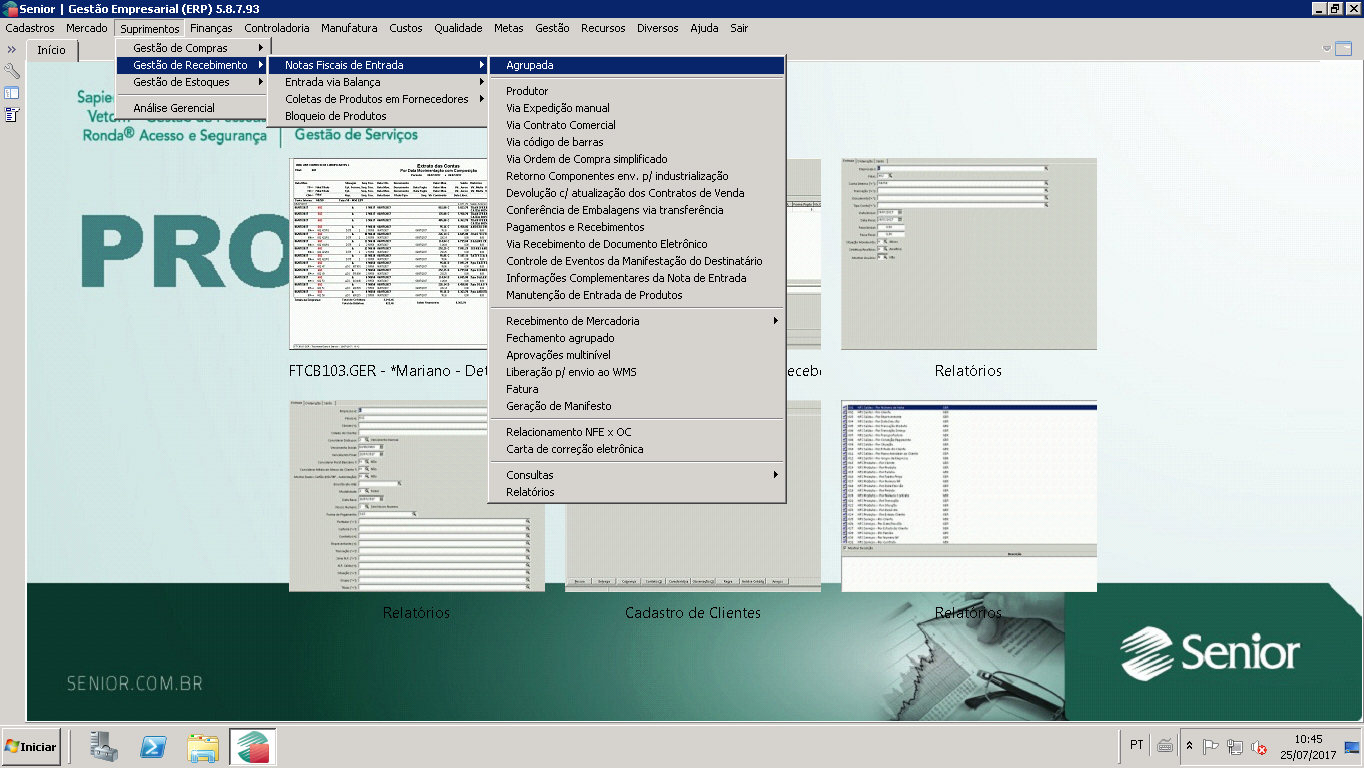
Task: Expand Entrada via Balança submenu
Action: pyautogui.click(x=378, y=82)
